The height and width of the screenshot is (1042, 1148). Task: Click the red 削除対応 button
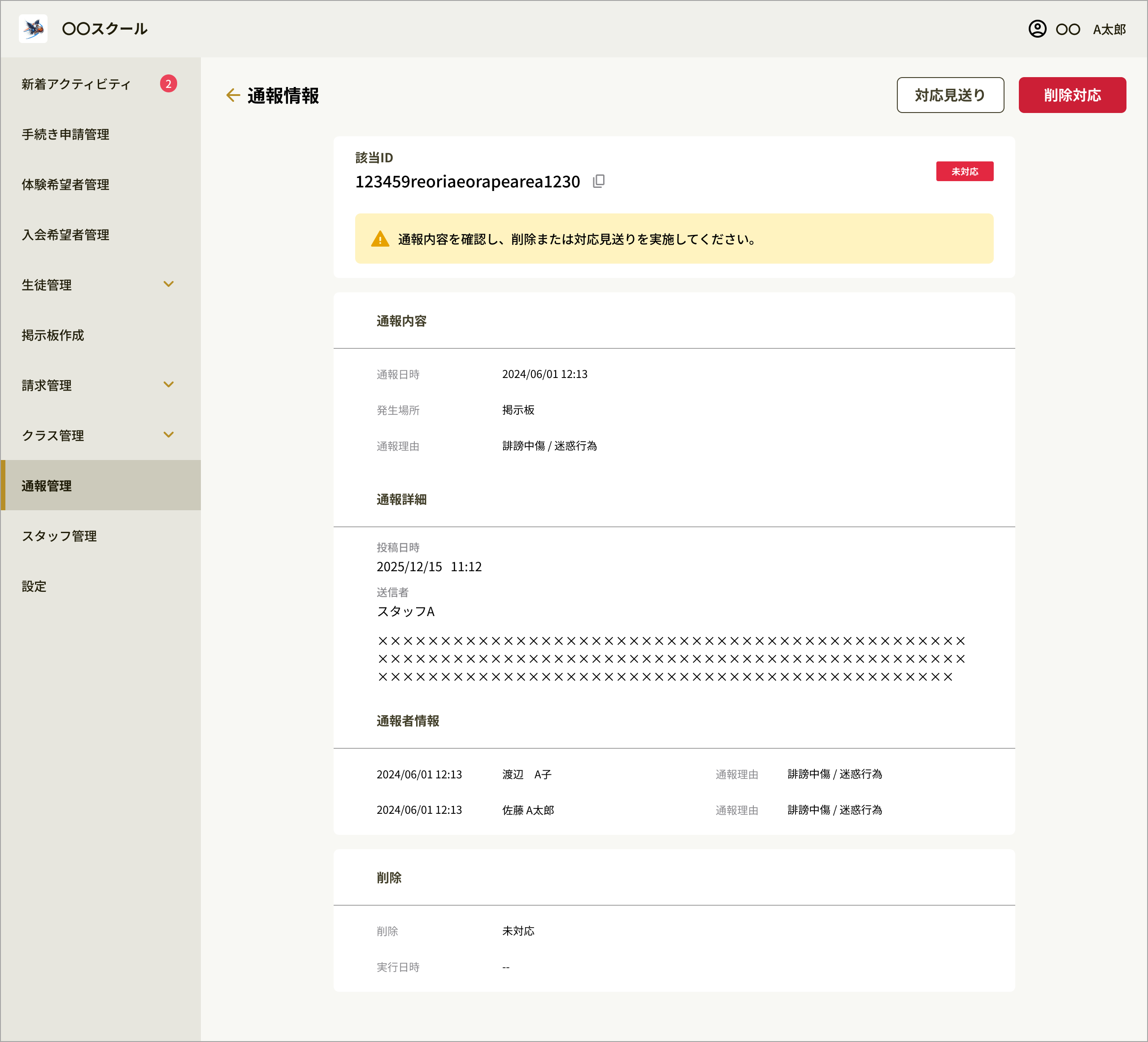1072,95
